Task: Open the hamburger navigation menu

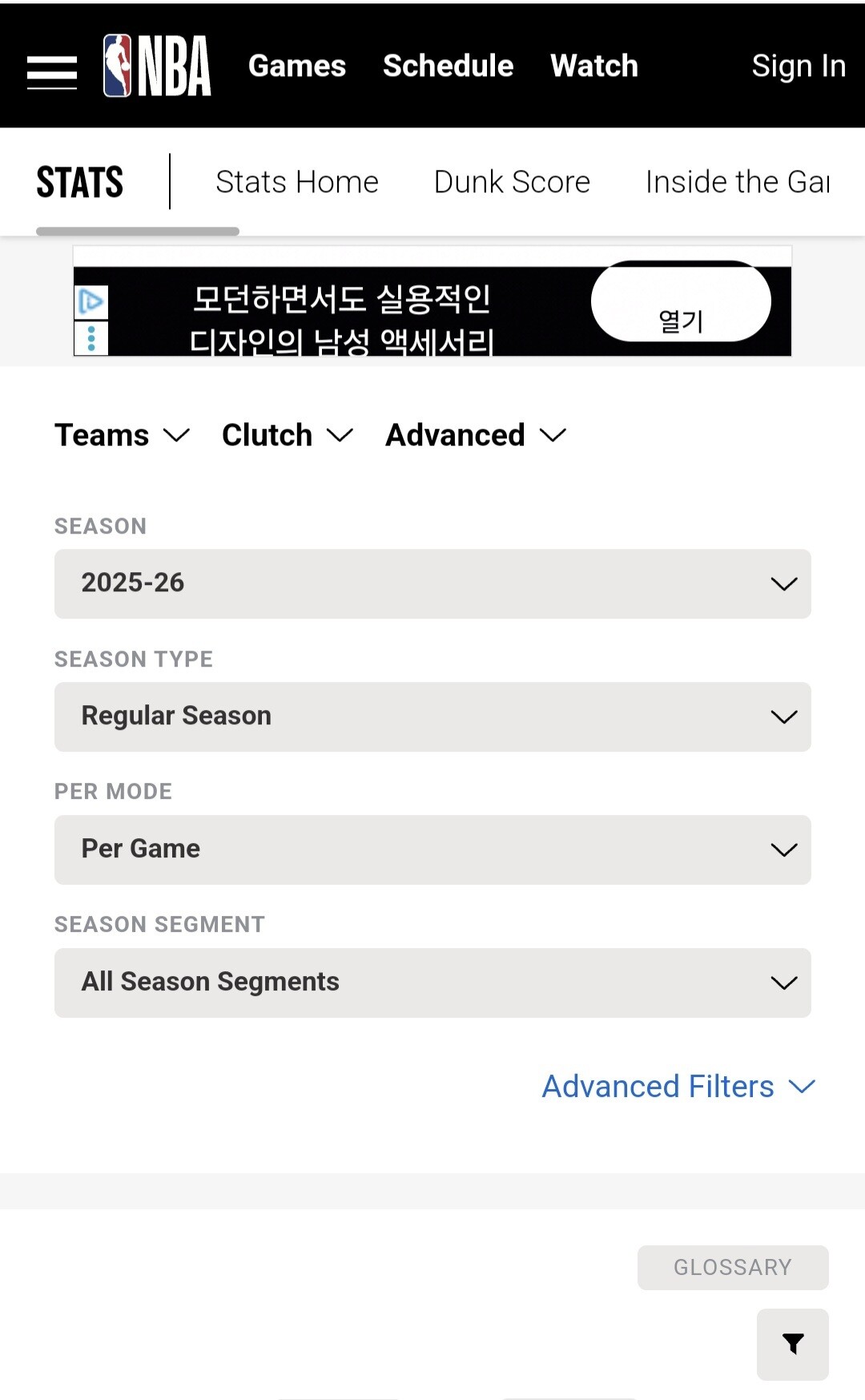Action: coord(52,72)
